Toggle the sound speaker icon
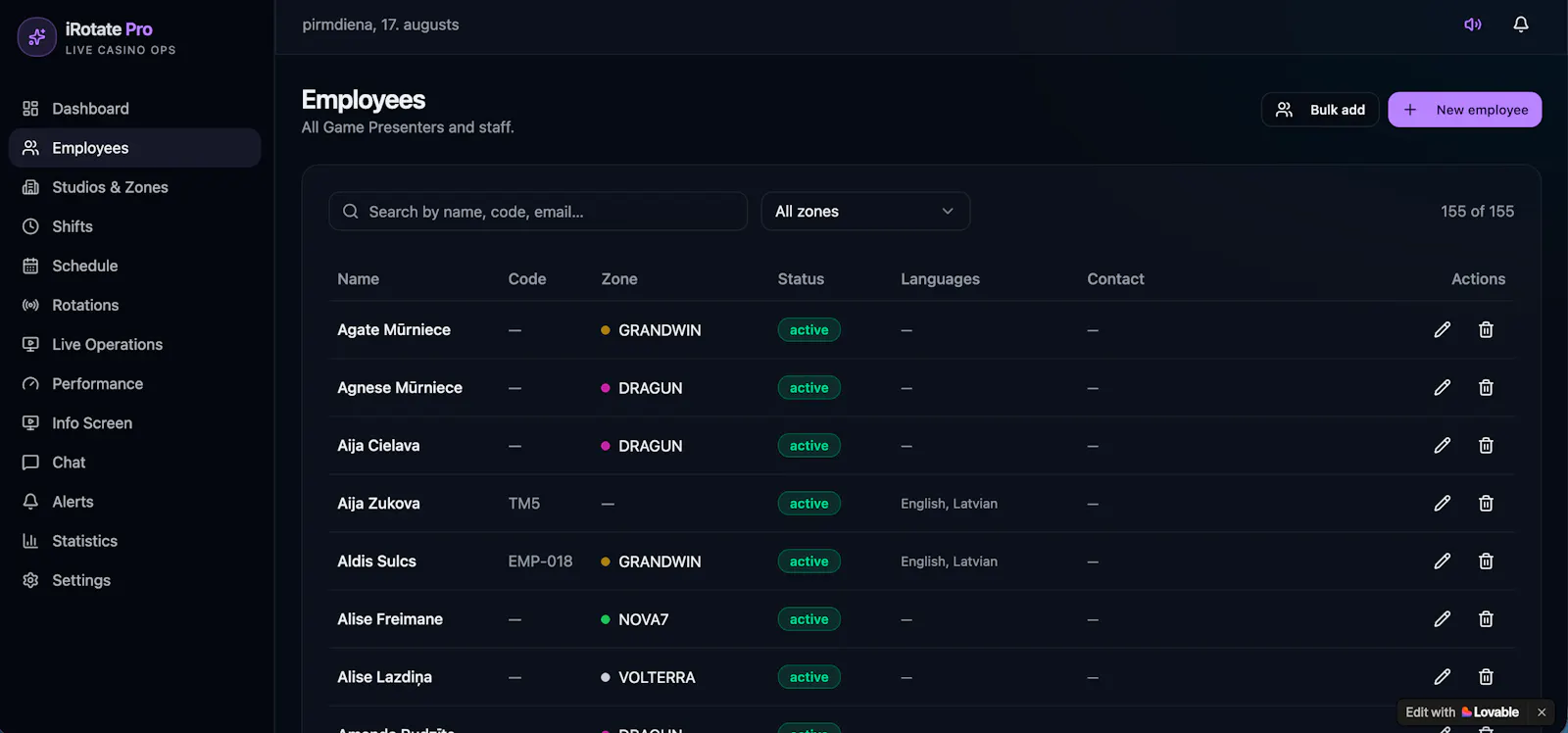Image resolution: width=1568 pixels, height=733 pixels. pyautogui.click(x=1473, y=24)
